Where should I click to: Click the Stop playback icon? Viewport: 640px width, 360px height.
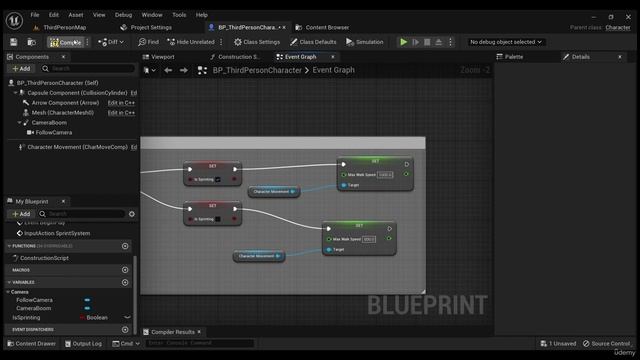pos(427,42)
